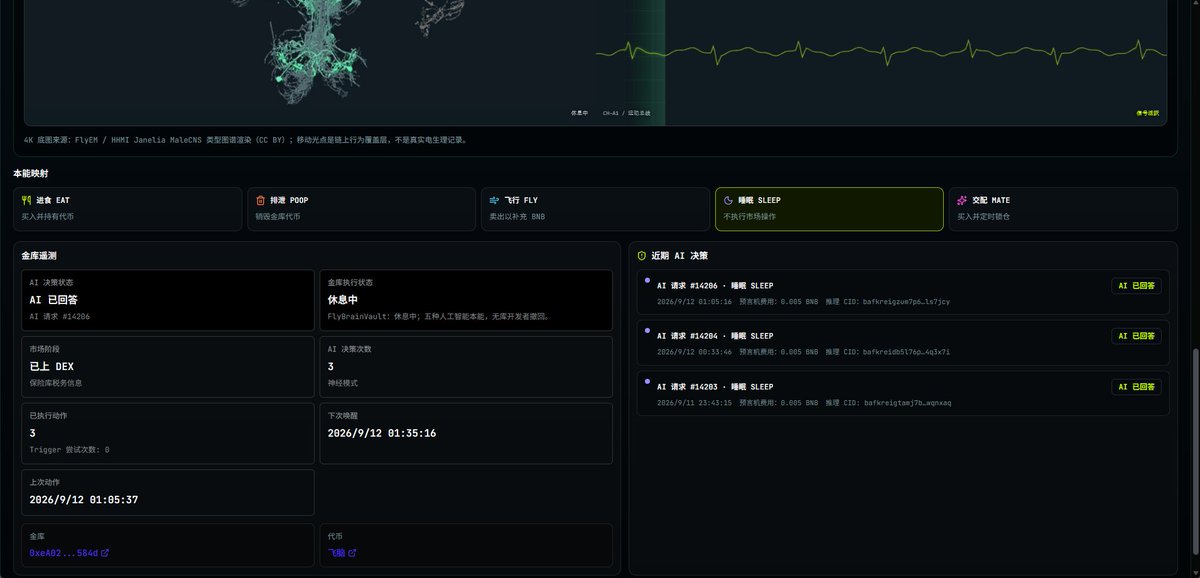Select the 交配 MATE instinct card
1200x578 pixels.
click(1063, 209)
